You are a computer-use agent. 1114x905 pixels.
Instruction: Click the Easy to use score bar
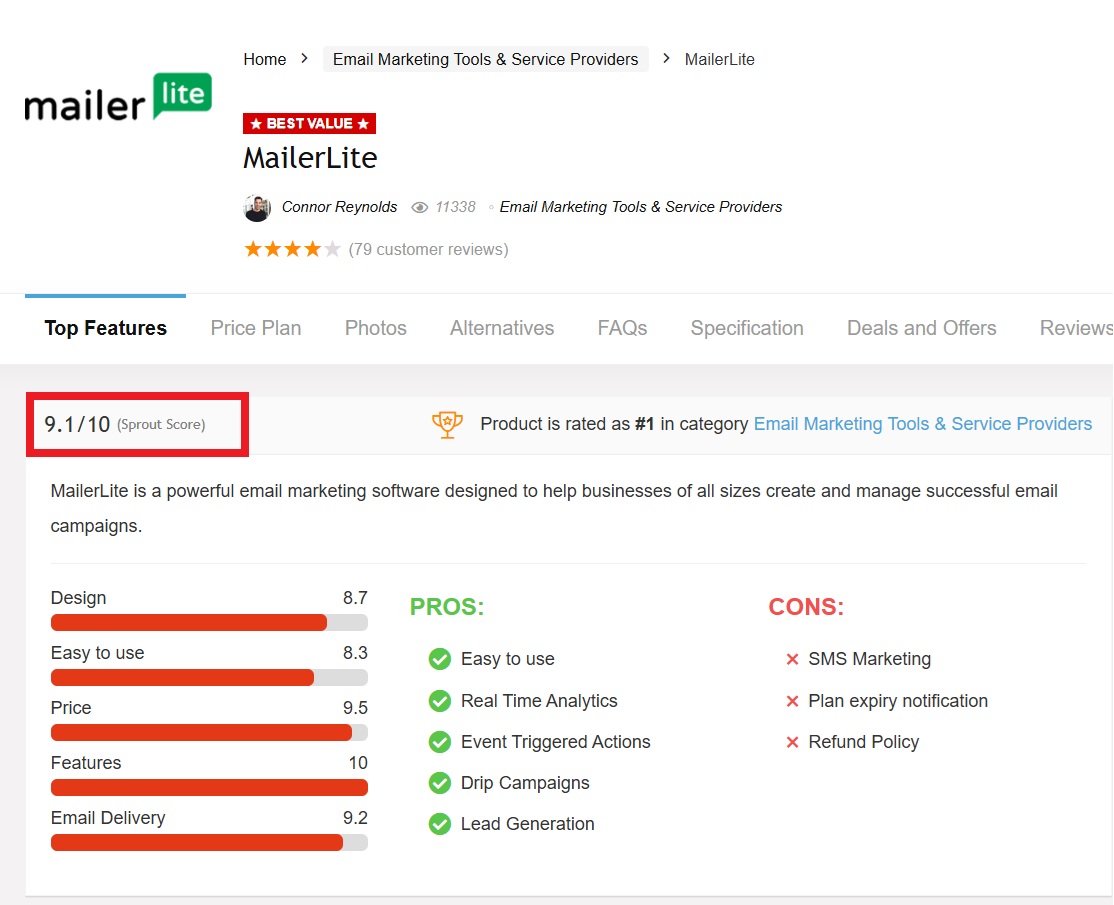click(209, 678)
